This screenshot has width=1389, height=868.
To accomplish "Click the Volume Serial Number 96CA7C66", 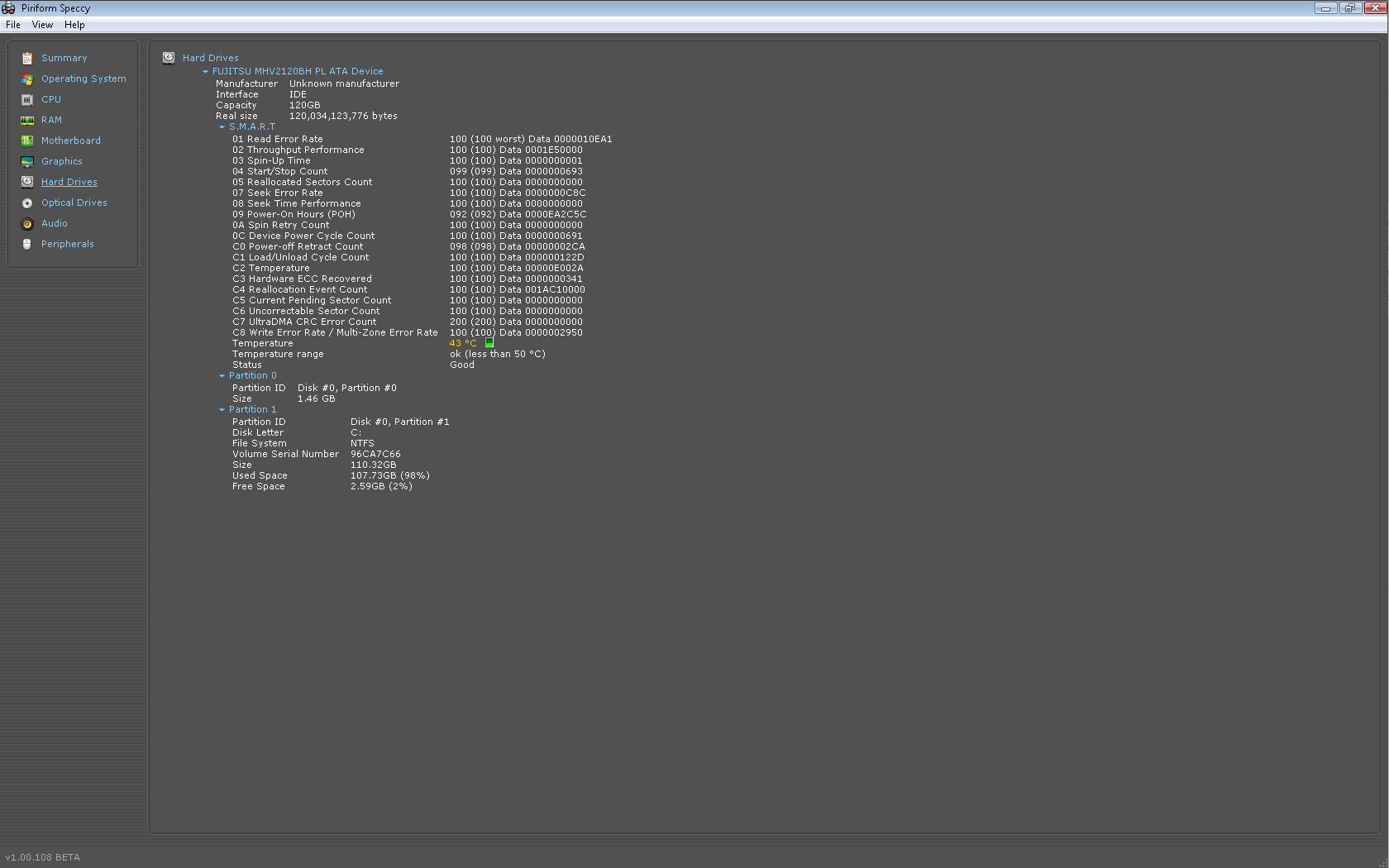I will tap(375, 454).
